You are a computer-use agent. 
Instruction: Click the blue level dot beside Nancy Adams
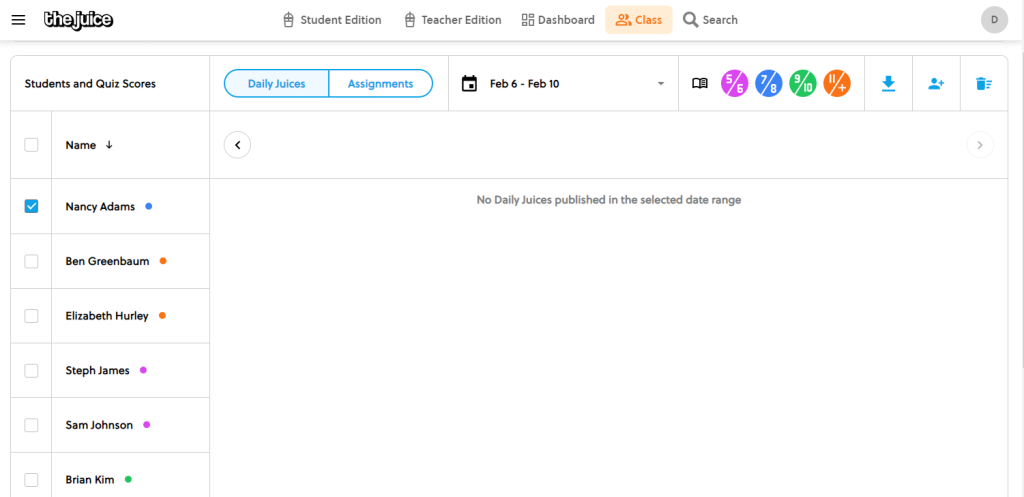click(x=148, y=206)
